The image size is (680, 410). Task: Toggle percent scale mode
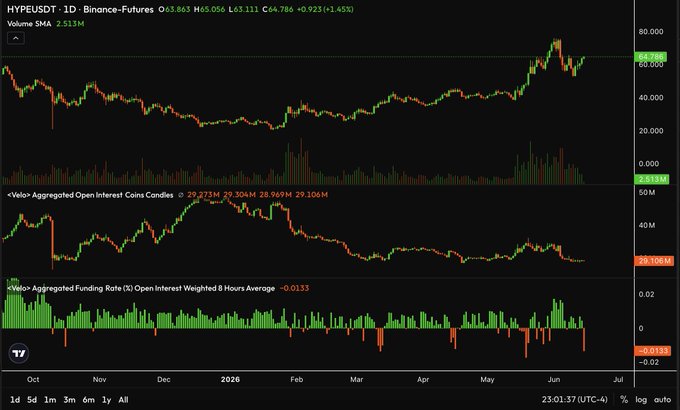pos(624,399)
